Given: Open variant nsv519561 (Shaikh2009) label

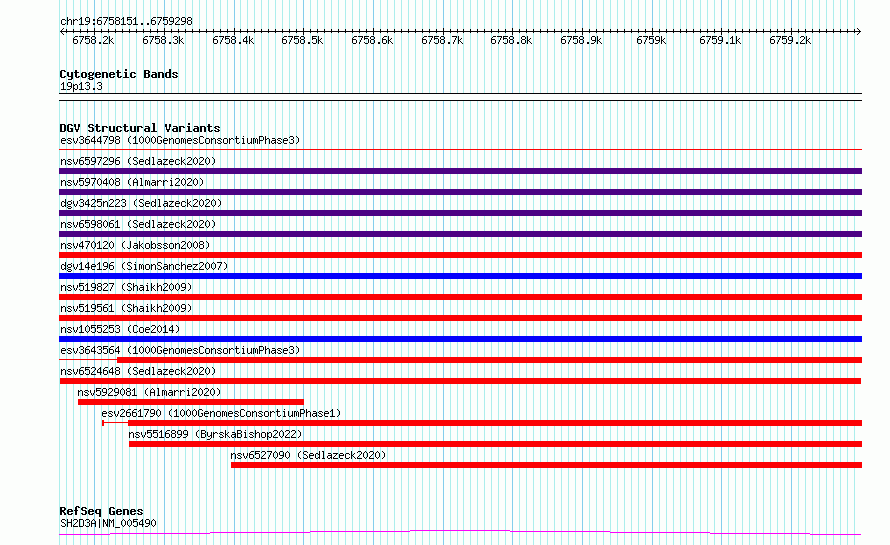Looking at the screenshot, I should click(126, 308).
